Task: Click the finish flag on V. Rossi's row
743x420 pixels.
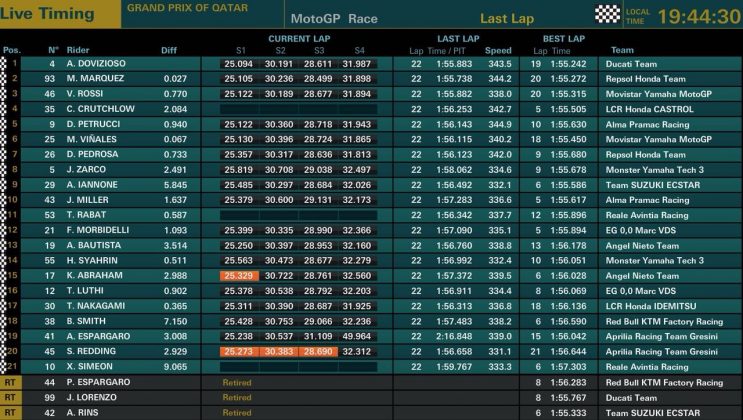Action: pyautogui.click(x=4, y=93)
